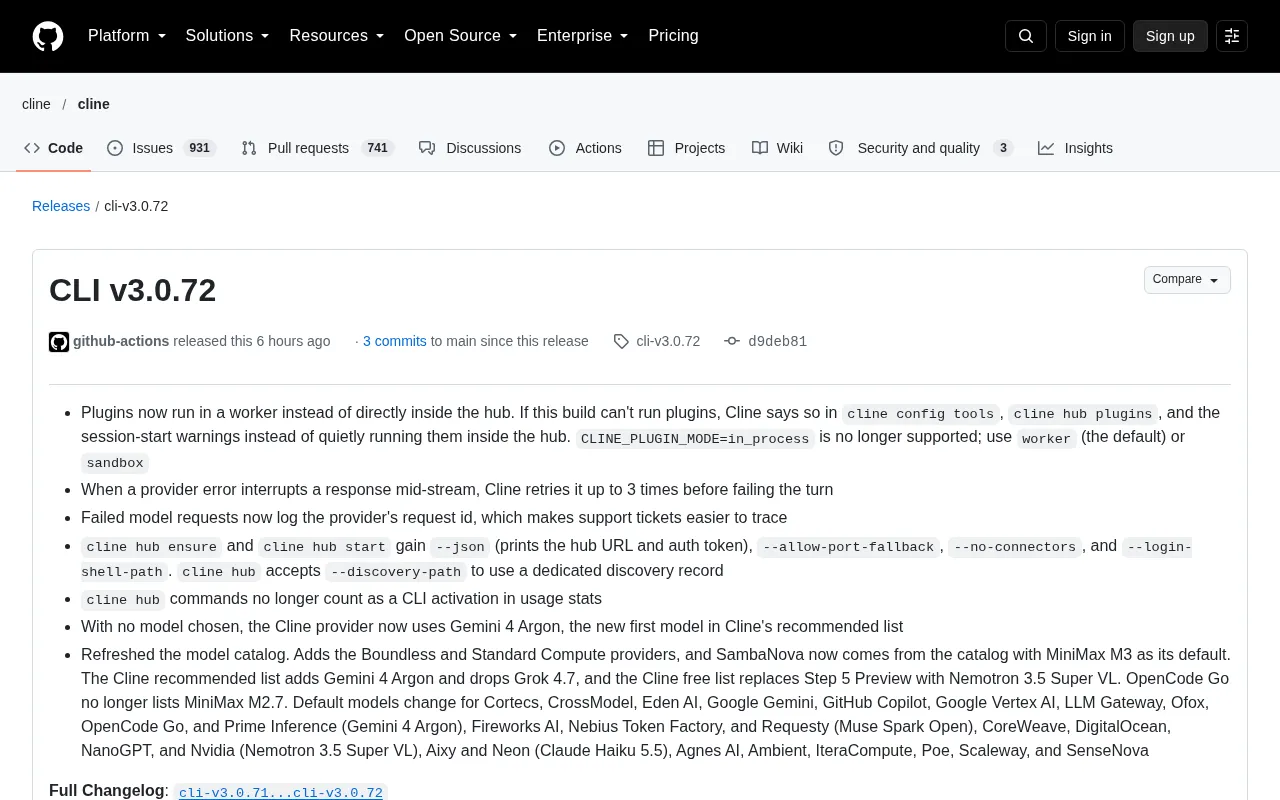Open the Actions tab
This screenshot has height=800, width=1280.
[x=585, y=148]
